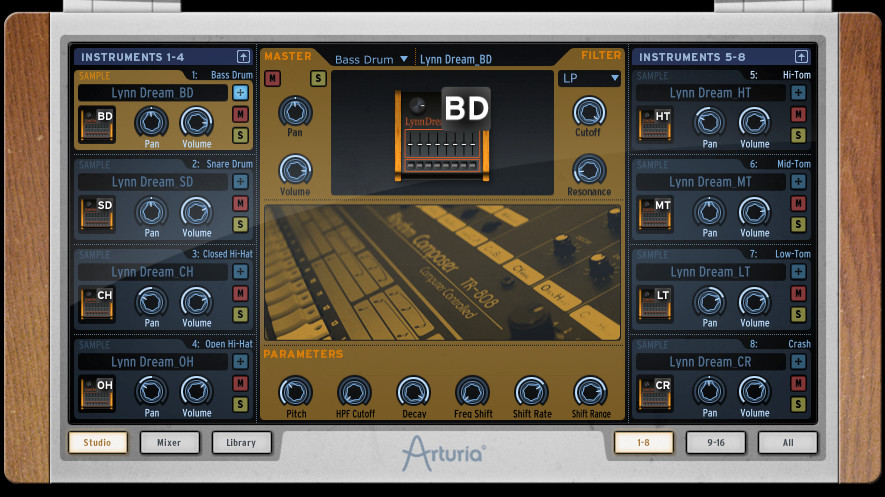885x497 pixels.
Task: Mute the Snare Drum instrument
Action: point(240,204)
